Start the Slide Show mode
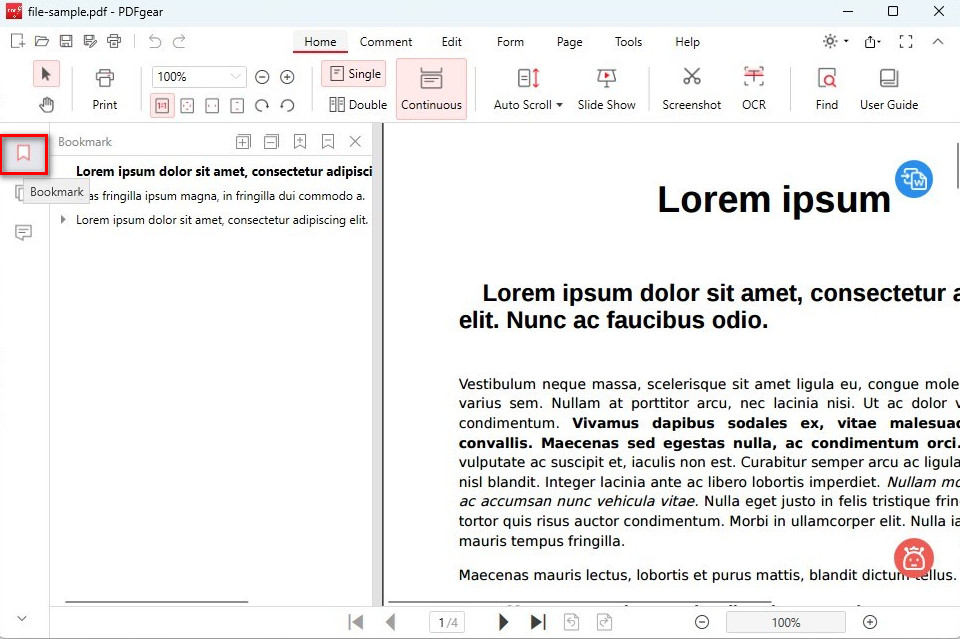960x639 pixels. 606,88
